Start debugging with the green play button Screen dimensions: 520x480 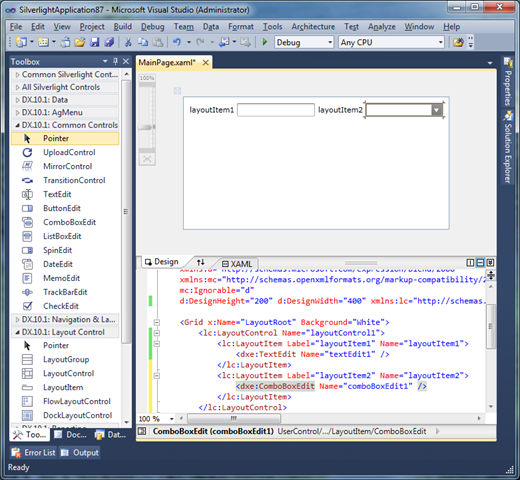[265, 42]
